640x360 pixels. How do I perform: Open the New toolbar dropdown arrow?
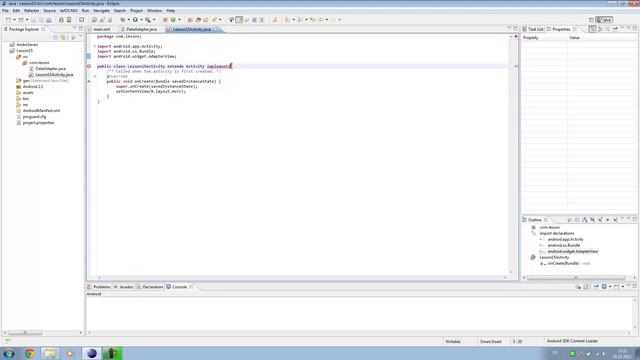click(x=14, y=20)
